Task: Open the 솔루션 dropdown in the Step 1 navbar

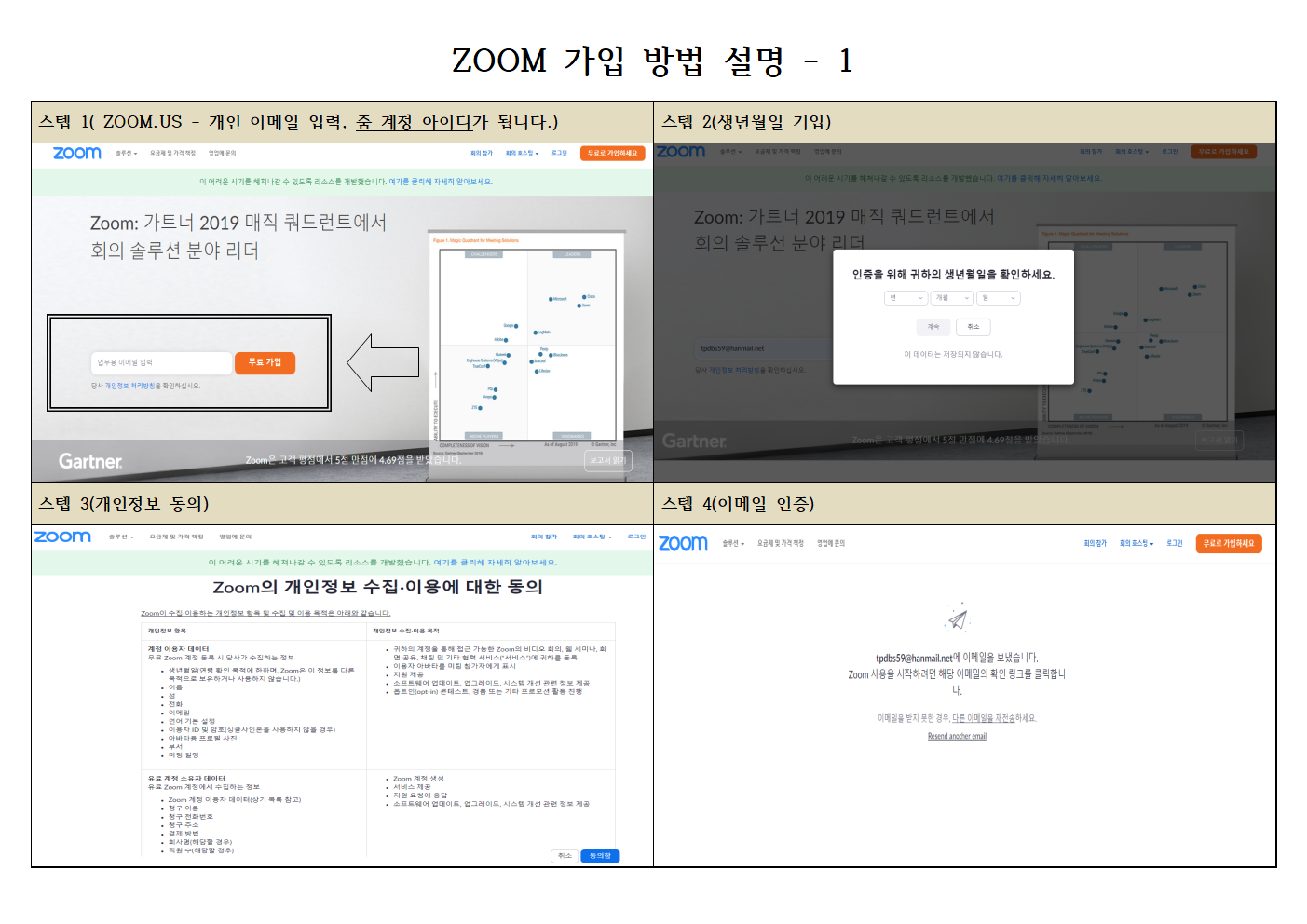Action: (x=127, y=153)
